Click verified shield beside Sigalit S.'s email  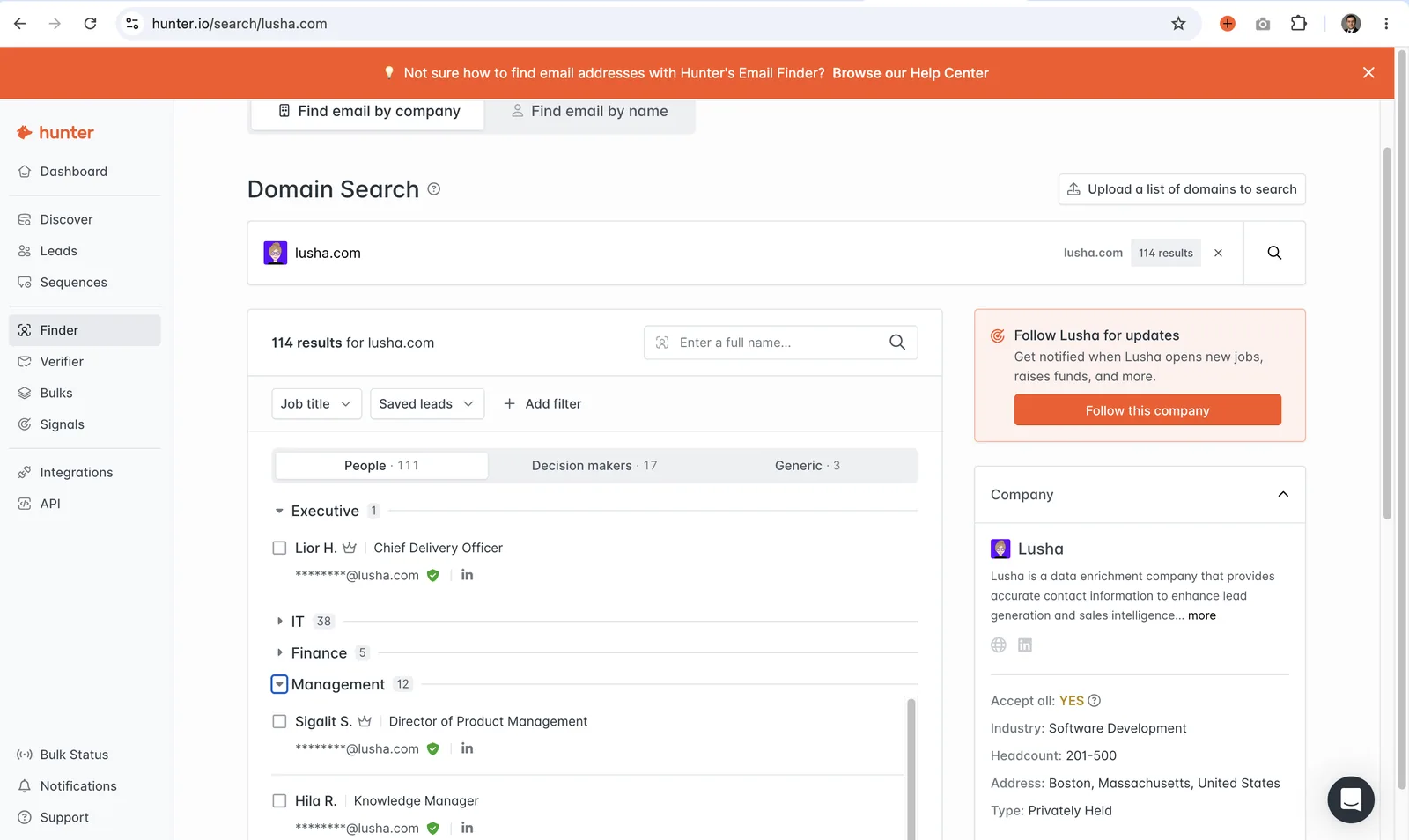tap(432, 749)
